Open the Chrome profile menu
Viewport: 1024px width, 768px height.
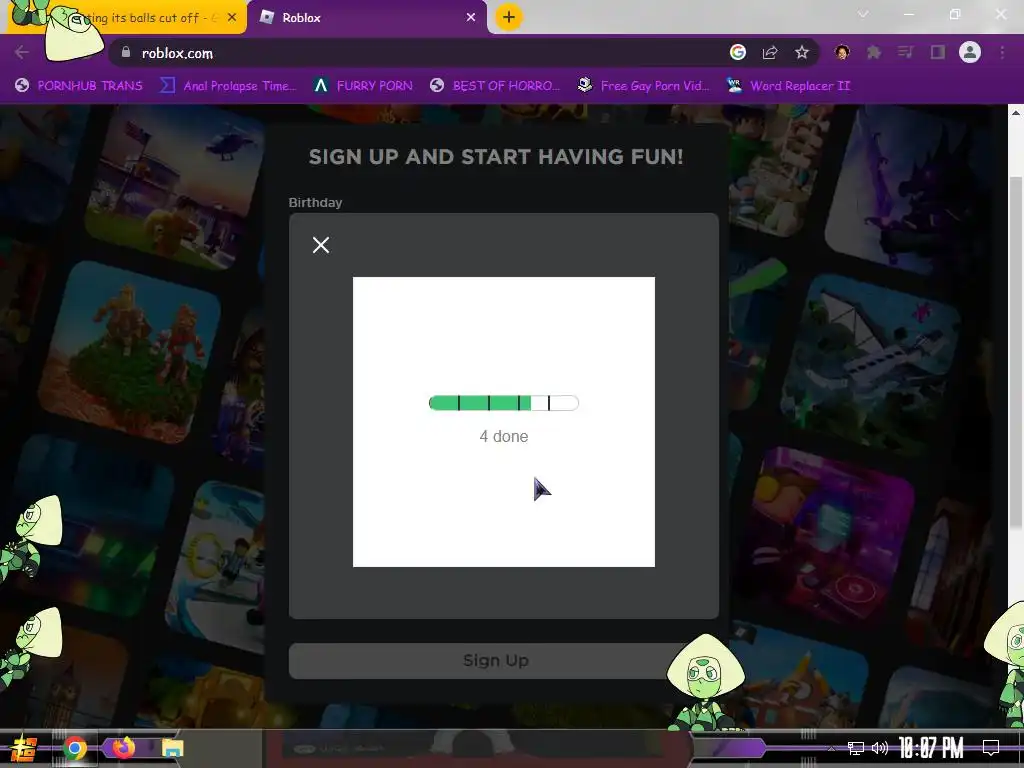tap(970, 52)
